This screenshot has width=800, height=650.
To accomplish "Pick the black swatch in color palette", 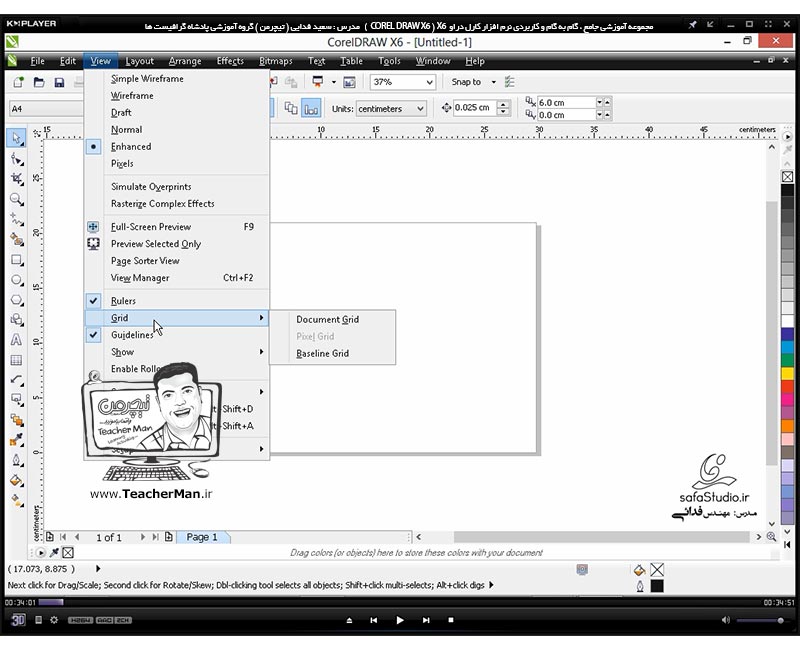I will click(x=787, y=190).
